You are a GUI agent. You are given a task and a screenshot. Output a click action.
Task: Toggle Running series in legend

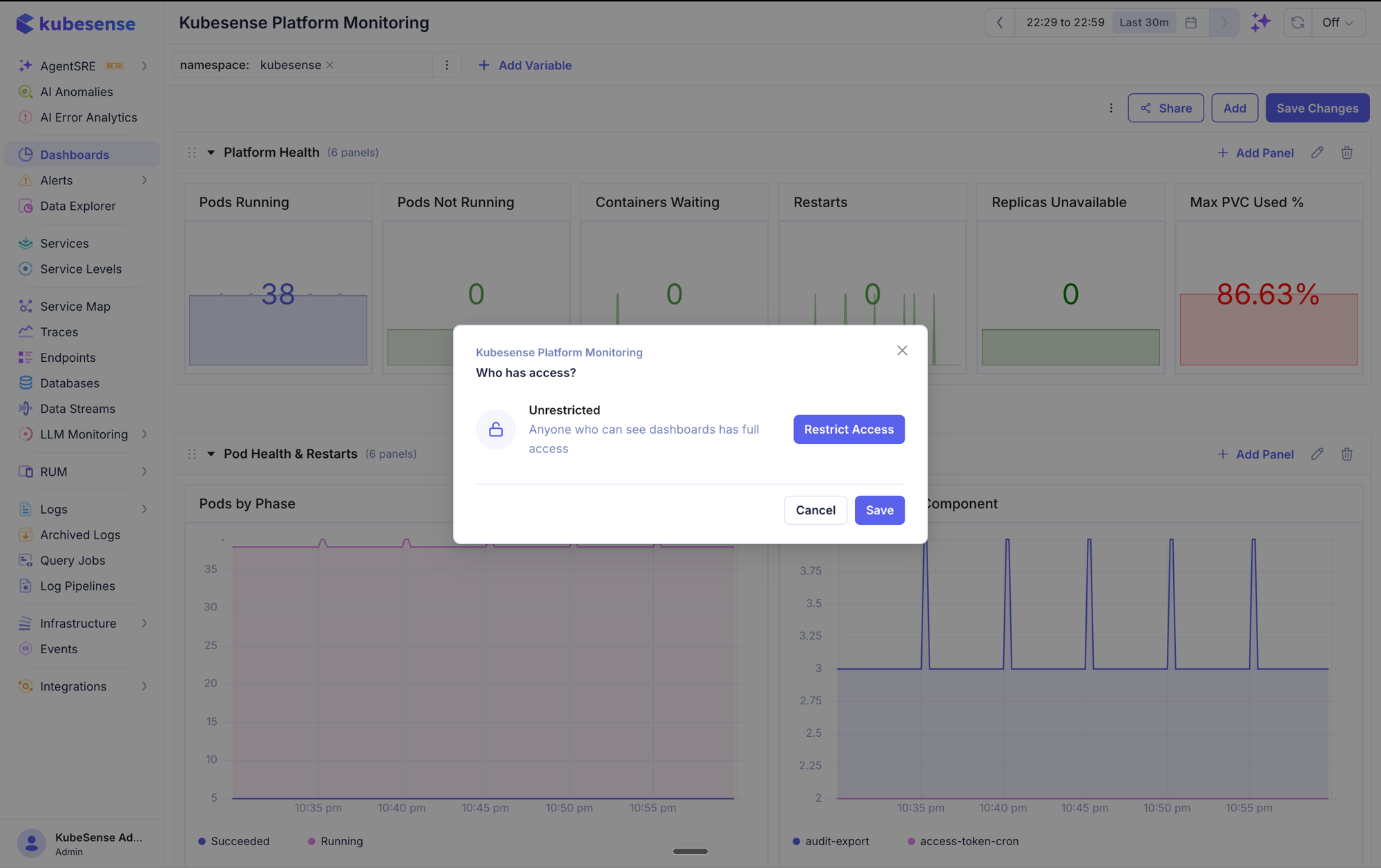[335, 841]
